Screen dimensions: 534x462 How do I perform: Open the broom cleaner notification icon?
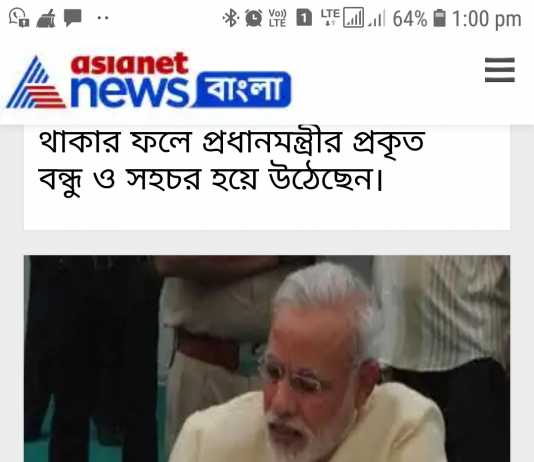click(46, 18)
